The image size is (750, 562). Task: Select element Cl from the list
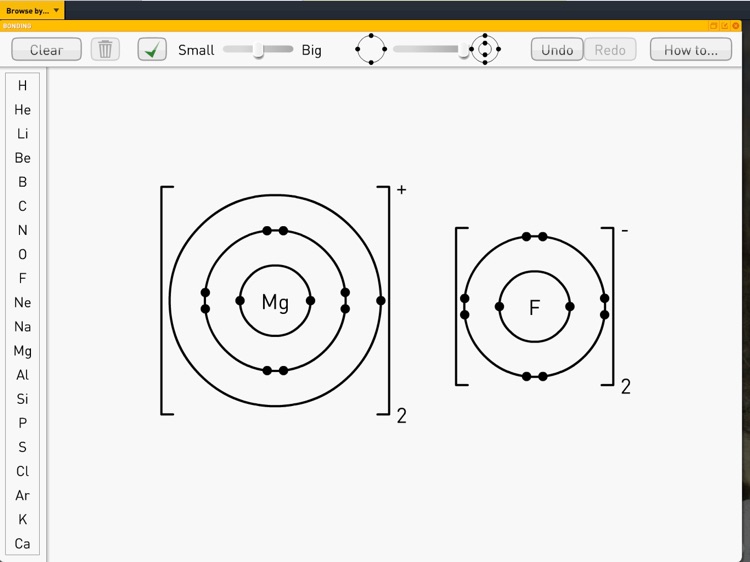click(22, 471)
